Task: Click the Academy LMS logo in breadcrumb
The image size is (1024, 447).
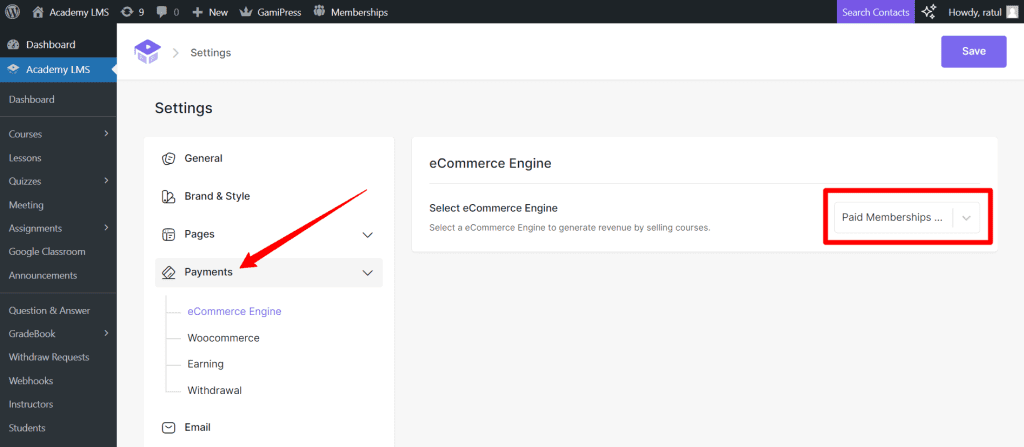Action: coord(146,52)
